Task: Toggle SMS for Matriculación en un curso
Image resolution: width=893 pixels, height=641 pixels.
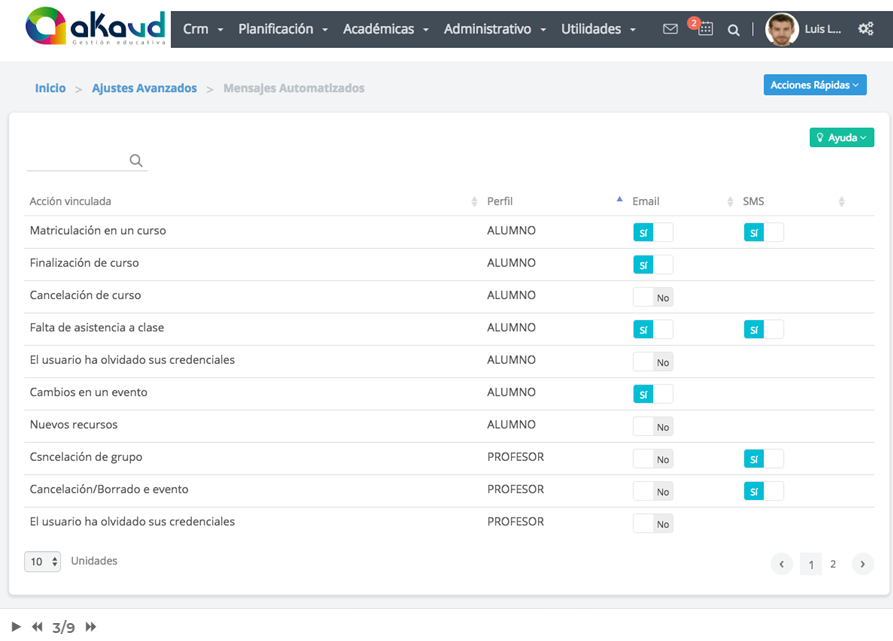Action: pyautogui.click(x=763, y=232)
